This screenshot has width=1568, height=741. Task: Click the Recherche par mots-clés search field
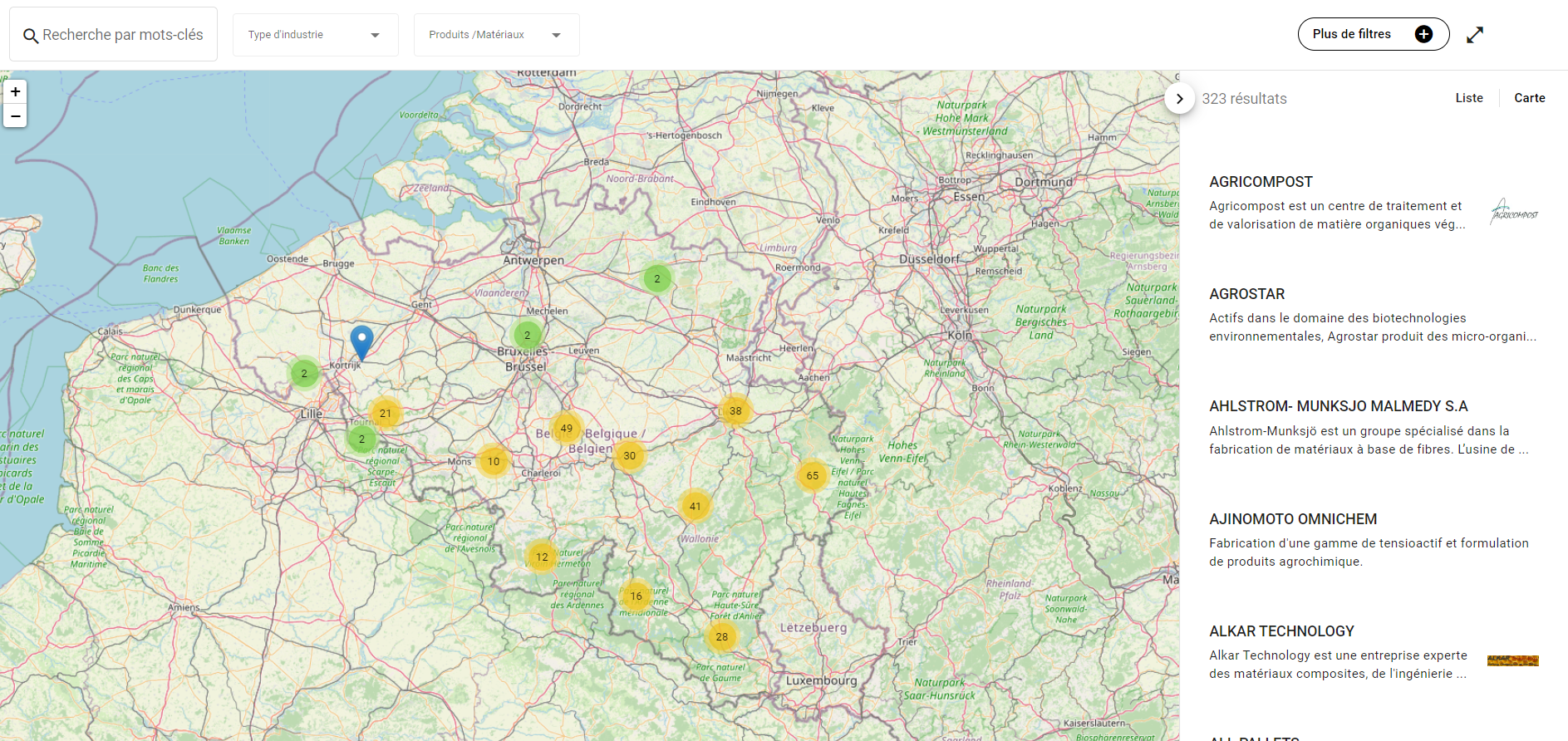(114, 35)
